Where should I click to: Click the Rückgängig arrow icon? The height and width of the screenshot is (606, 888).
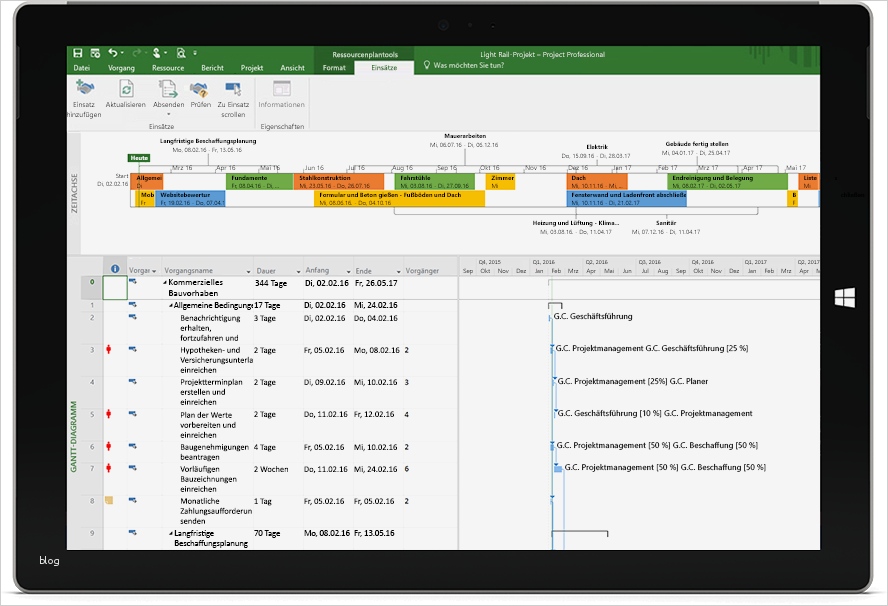(x=110, y=50)
